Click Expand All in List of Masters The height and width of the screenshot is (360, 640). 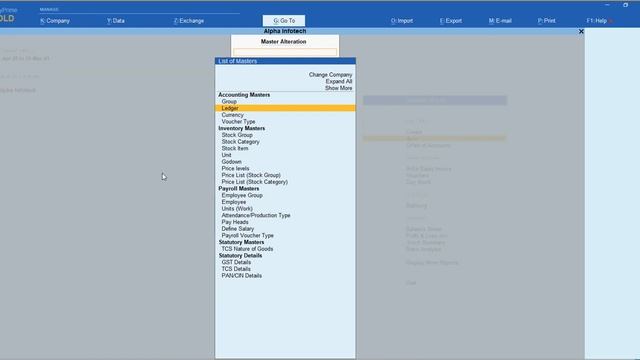click(339, 82)
